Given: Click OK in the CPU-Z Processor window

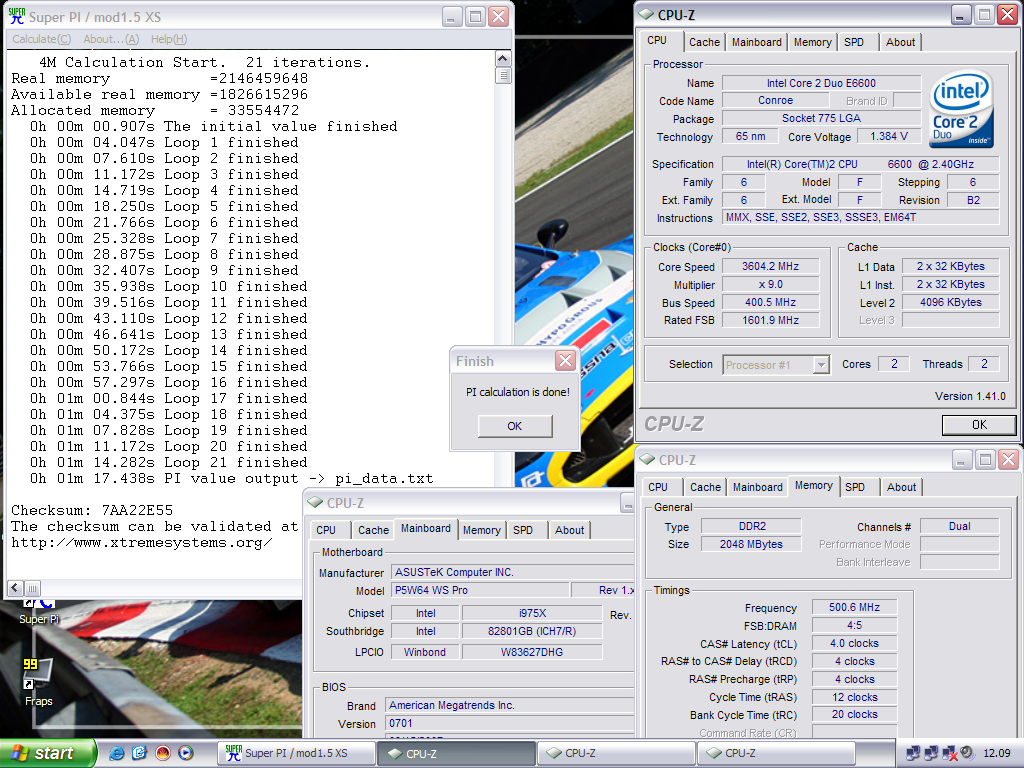Looking at the screenshot, I should pos(979,424).
